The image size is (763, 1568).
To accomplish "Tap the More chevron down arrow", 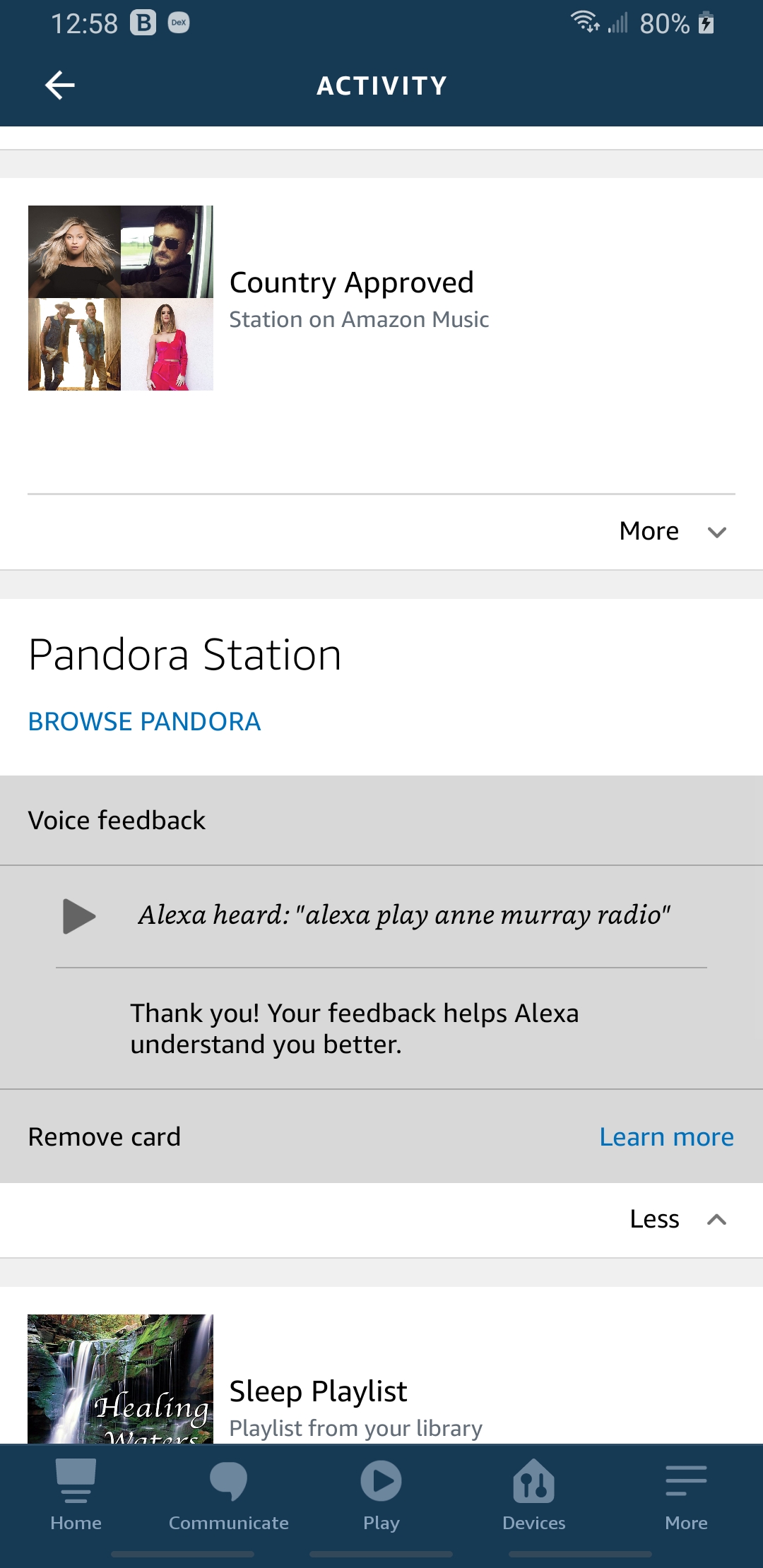I will tap(717, 533).
